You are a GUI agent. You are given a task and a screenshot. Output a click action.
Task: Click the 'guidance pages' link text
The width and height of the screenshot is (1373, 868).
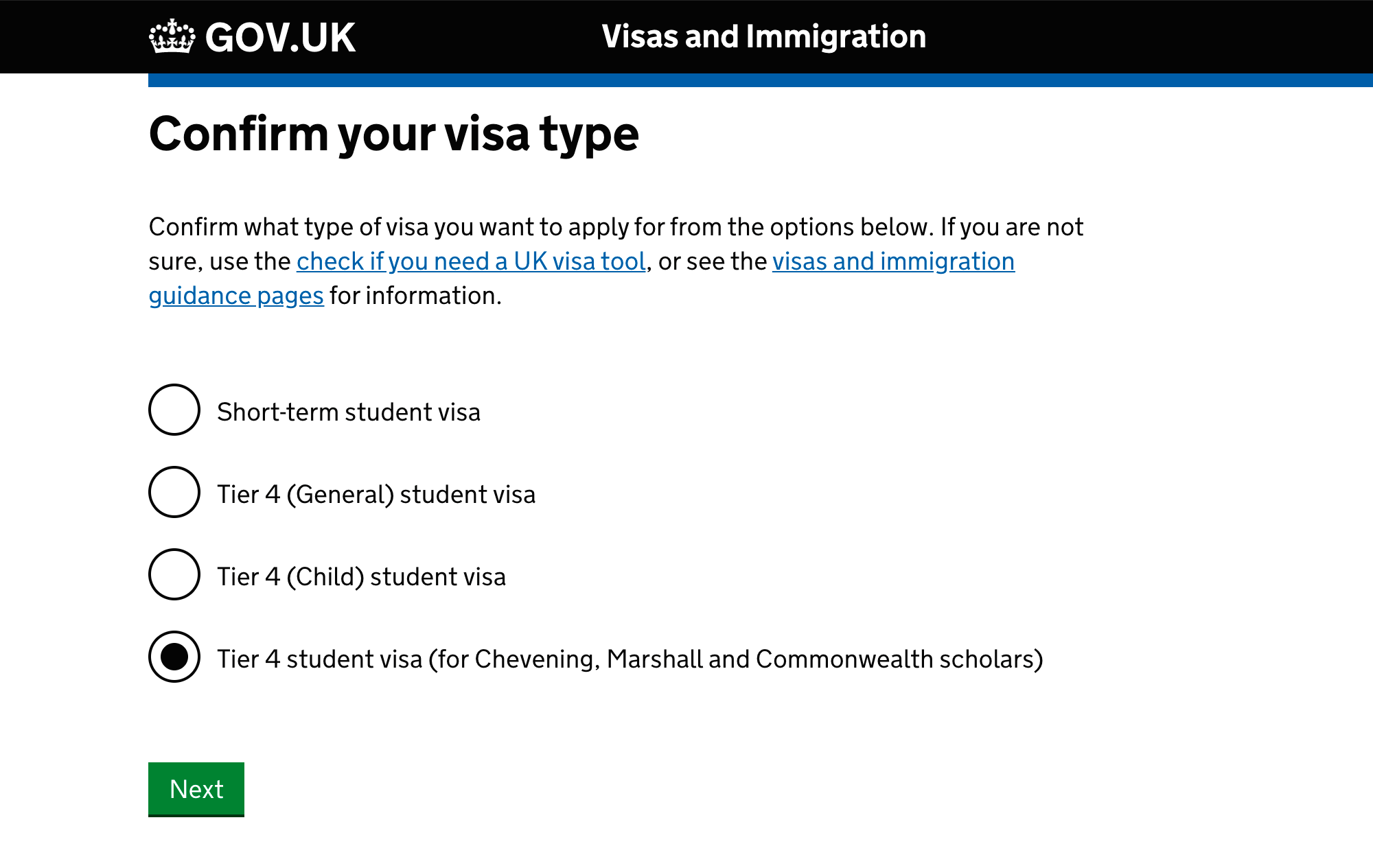tap(236, 296)
